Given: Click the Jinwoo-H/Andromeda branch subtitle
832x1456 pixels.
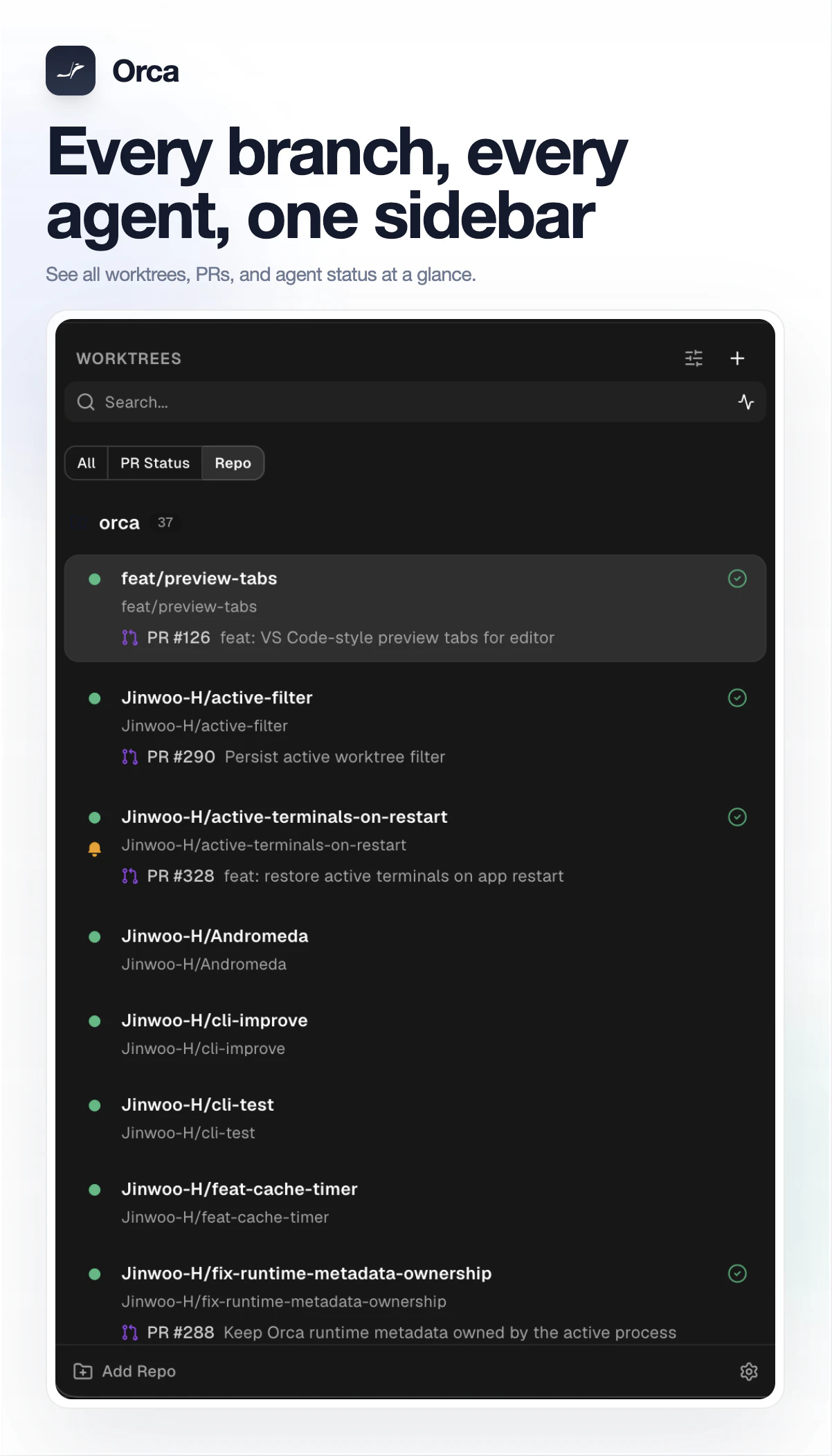Looking at the screenshot, I should (204, 964).
